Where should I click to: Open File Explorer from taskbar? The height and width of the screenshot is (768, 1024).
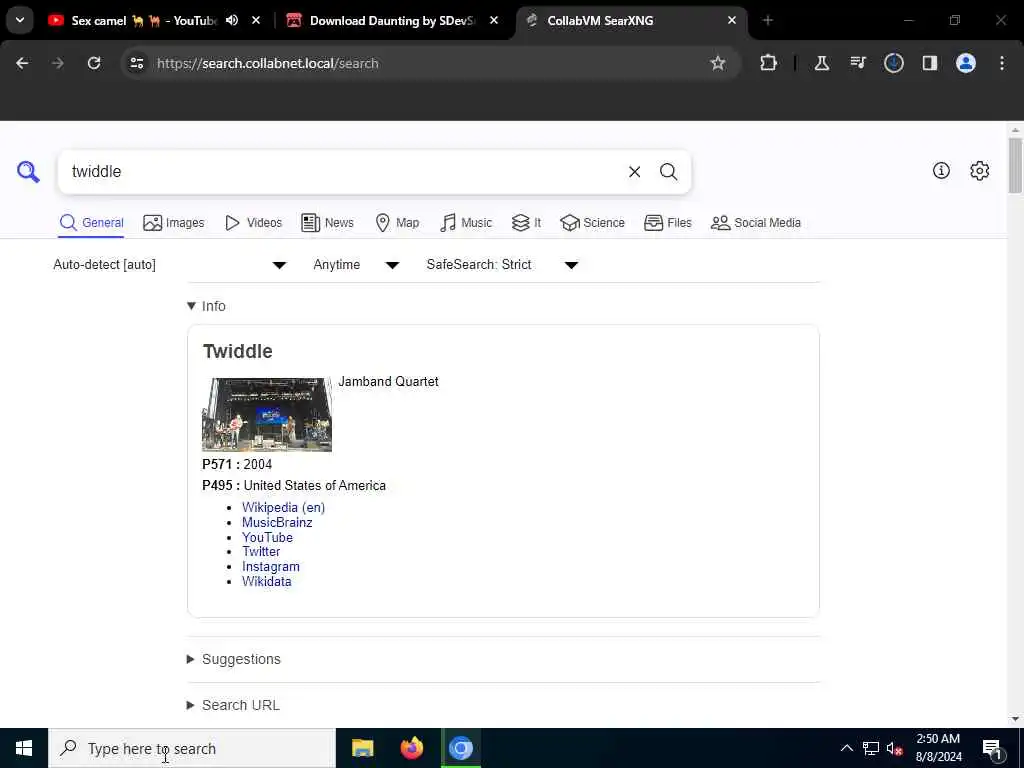click(x=362, y=748)
